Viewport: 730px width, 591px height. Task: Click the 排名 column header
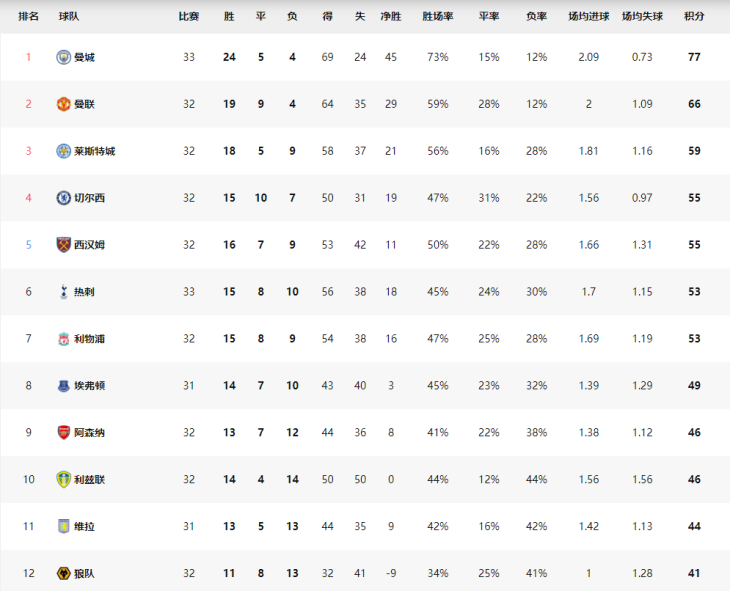point(28,16)
